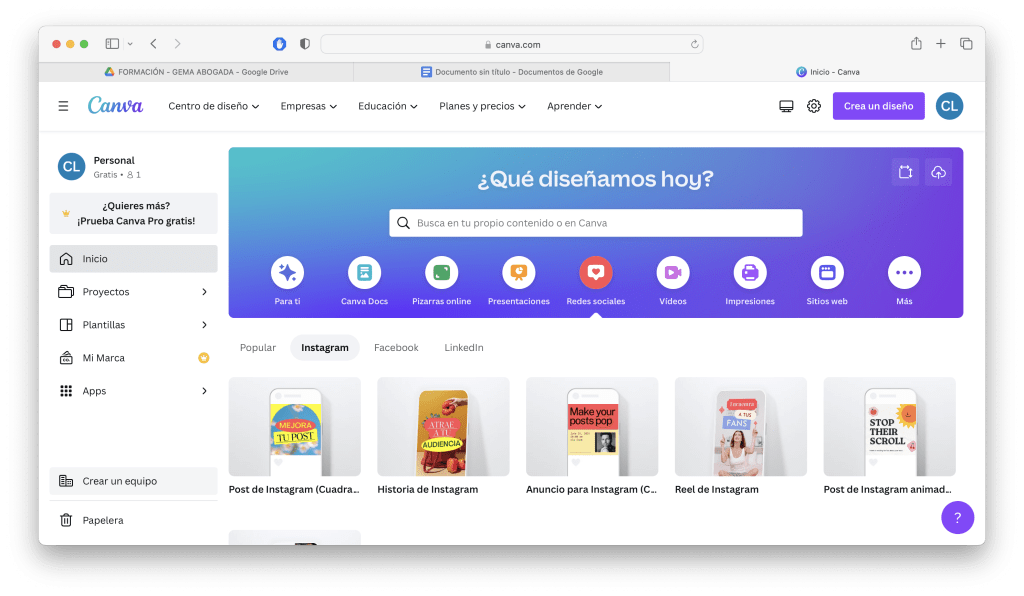Open the purple help question mark button
Image resolution: width=1024 pixels, height=596 pixels.
tap(957, 518)
